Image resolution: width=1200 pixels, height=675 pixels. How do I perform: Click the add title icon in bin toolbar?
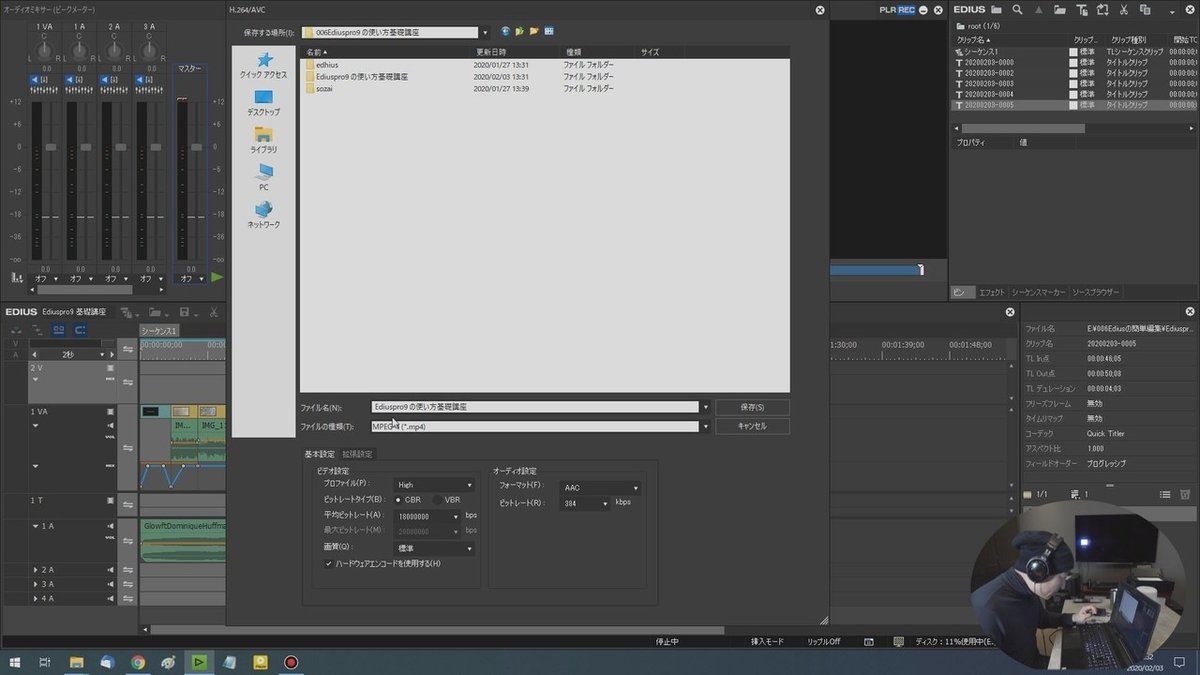[1082, 10]
